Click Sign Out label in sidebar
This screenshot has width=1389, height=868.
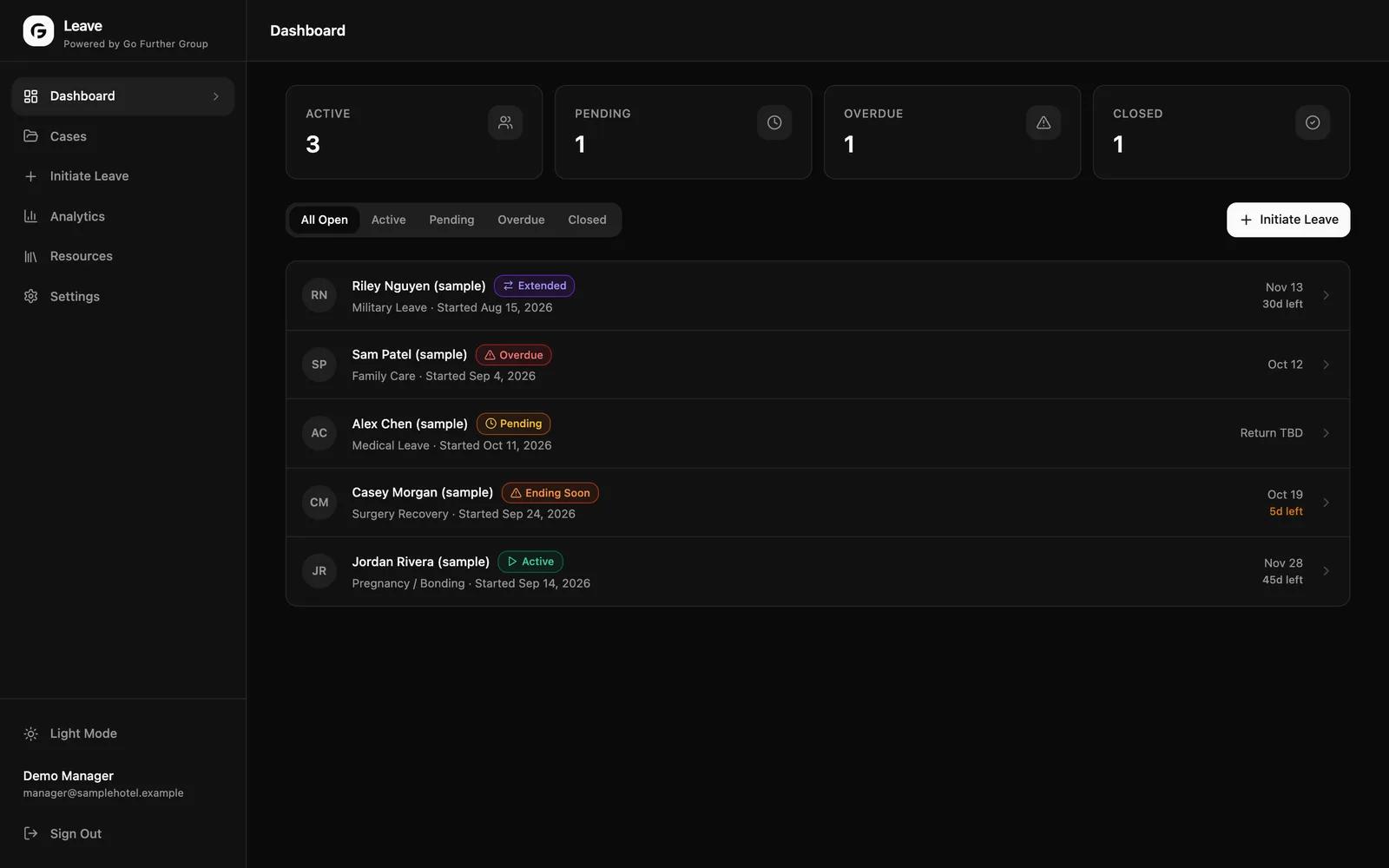76,833
